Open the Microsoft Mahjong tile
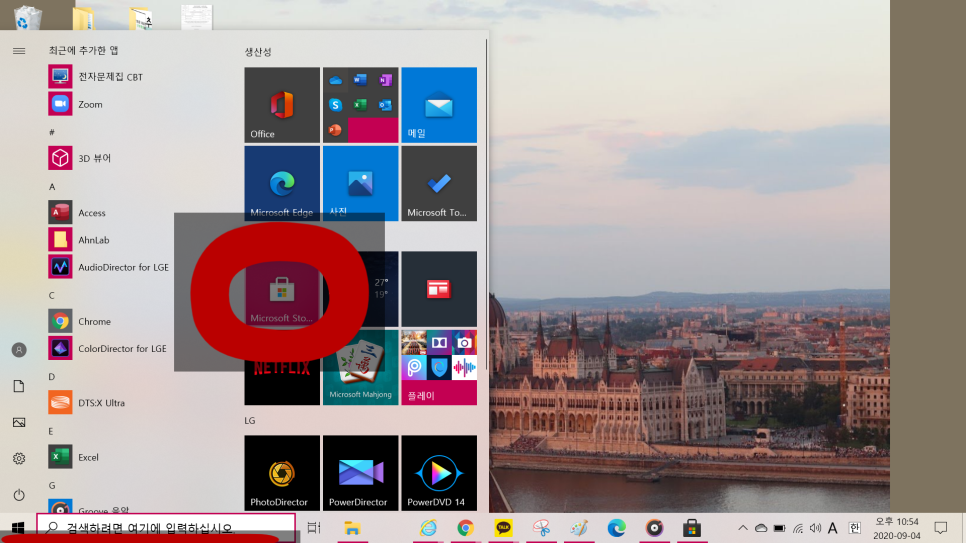Screen dimensions: 966x543 coord(360,367)
